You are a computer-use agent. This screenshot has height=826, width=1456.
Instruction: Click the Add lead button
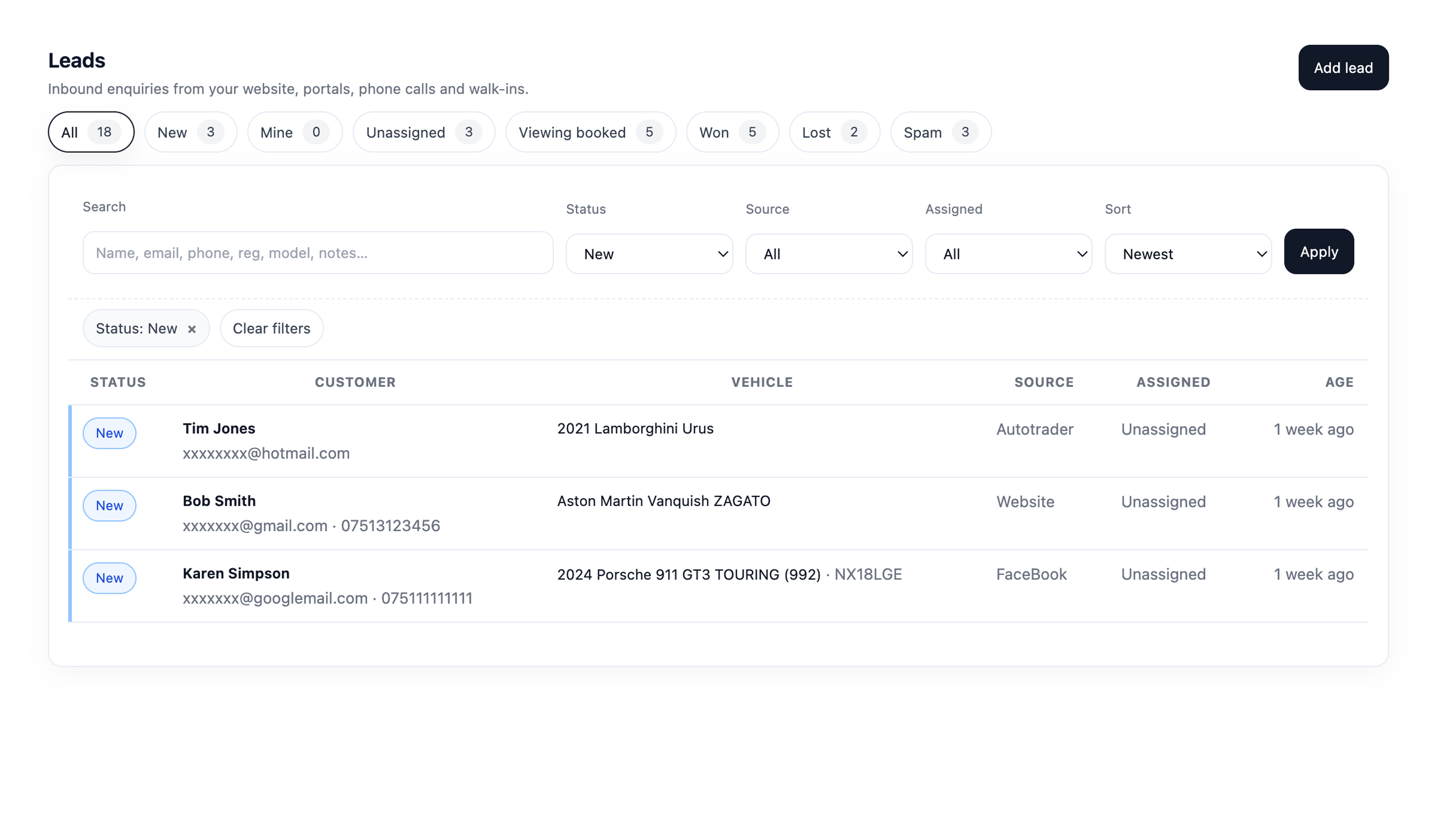pos(1343,68)
